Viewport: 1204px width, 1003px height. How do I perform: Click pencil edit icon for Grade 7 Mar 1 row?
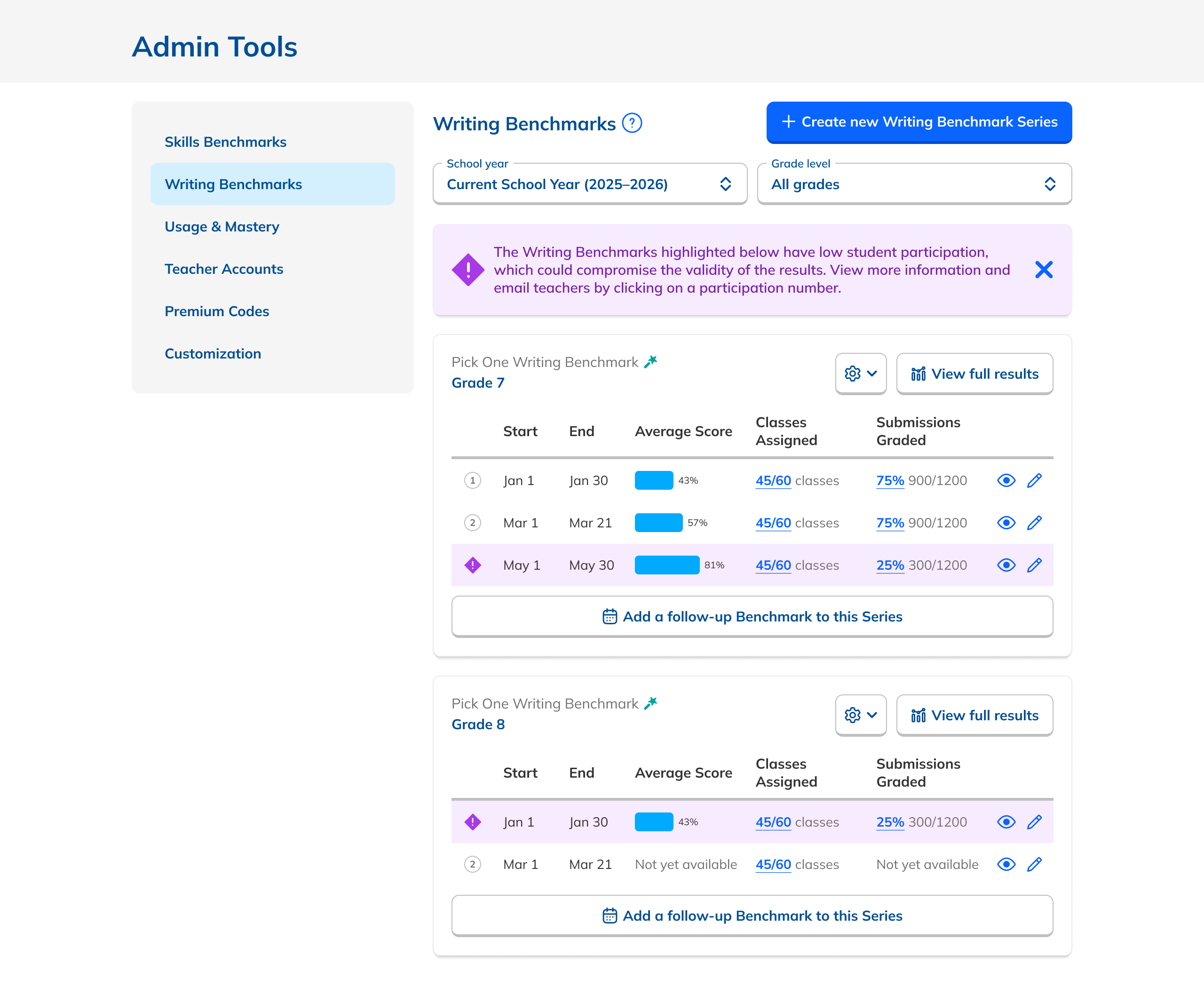(1034, 523)
